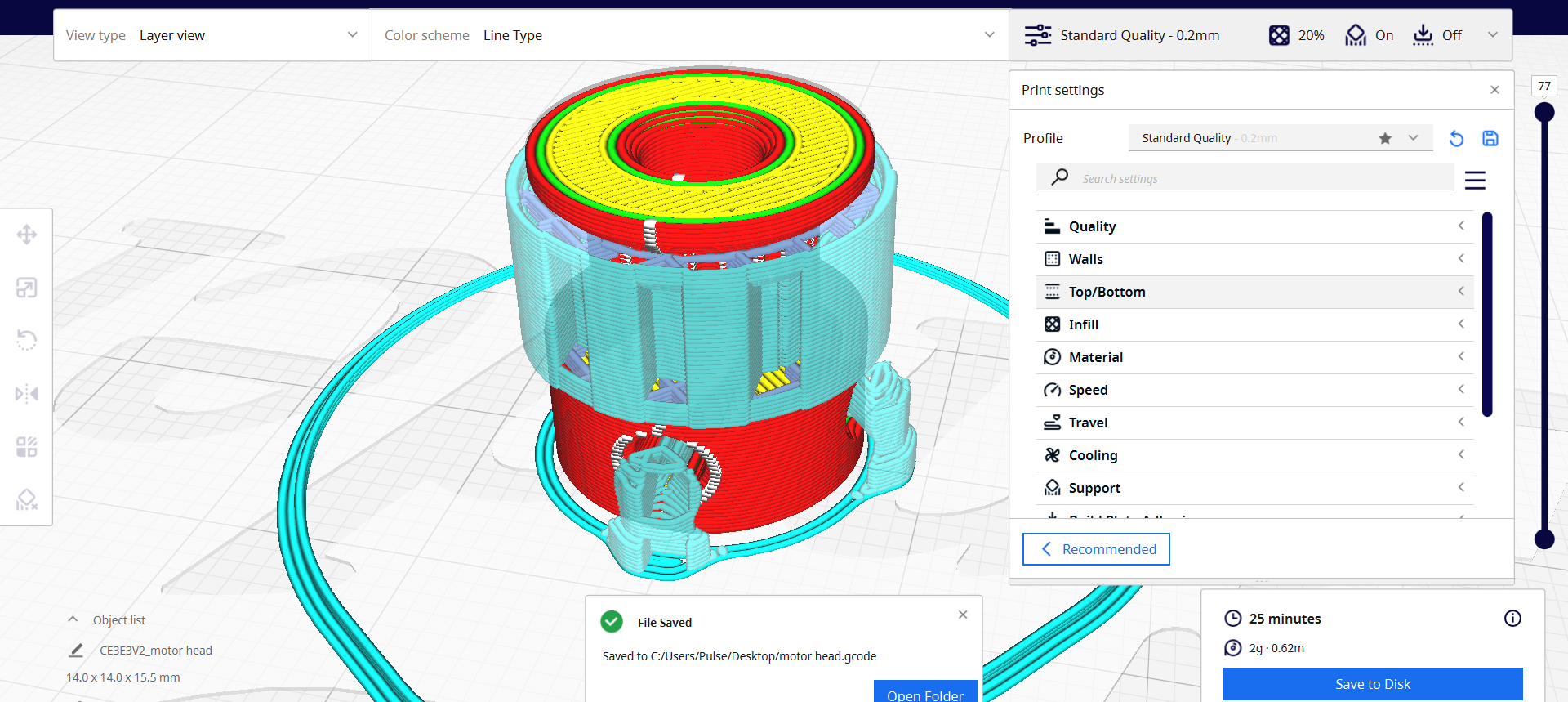This screenshot has width=1568, height=702.
Task: Select the Support Blocker tool
Action: 27,499
